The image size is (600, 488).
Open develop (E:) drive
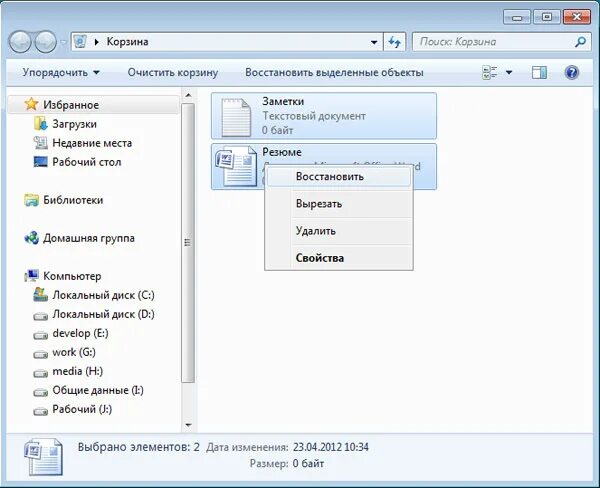point(80,333)
